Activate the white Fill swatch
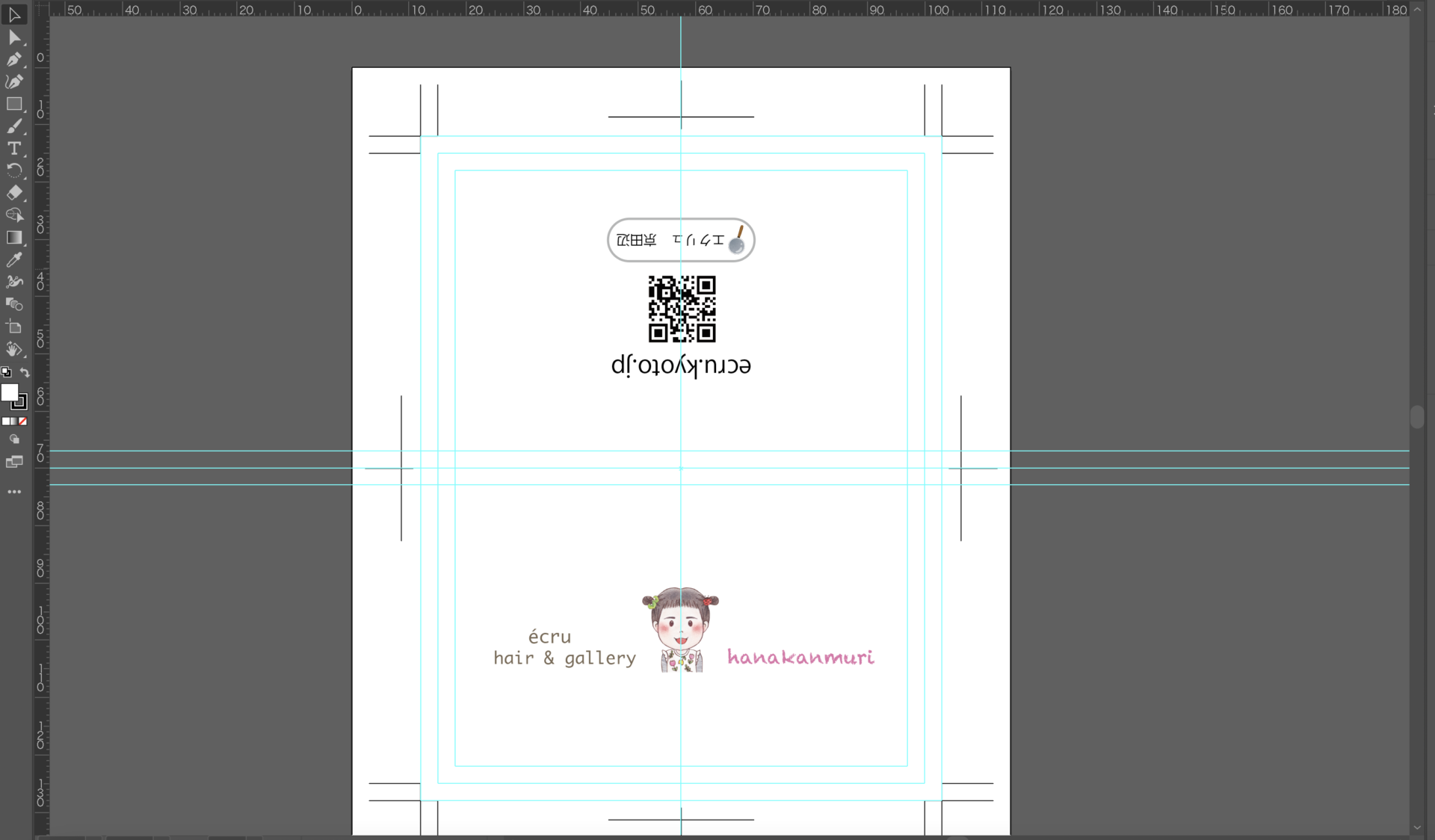 pos(9,392)
